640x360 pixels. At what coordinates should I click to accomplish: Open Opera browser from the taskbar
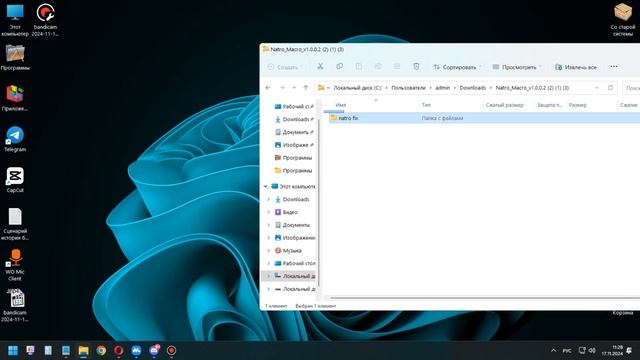(x=119, y=350)
